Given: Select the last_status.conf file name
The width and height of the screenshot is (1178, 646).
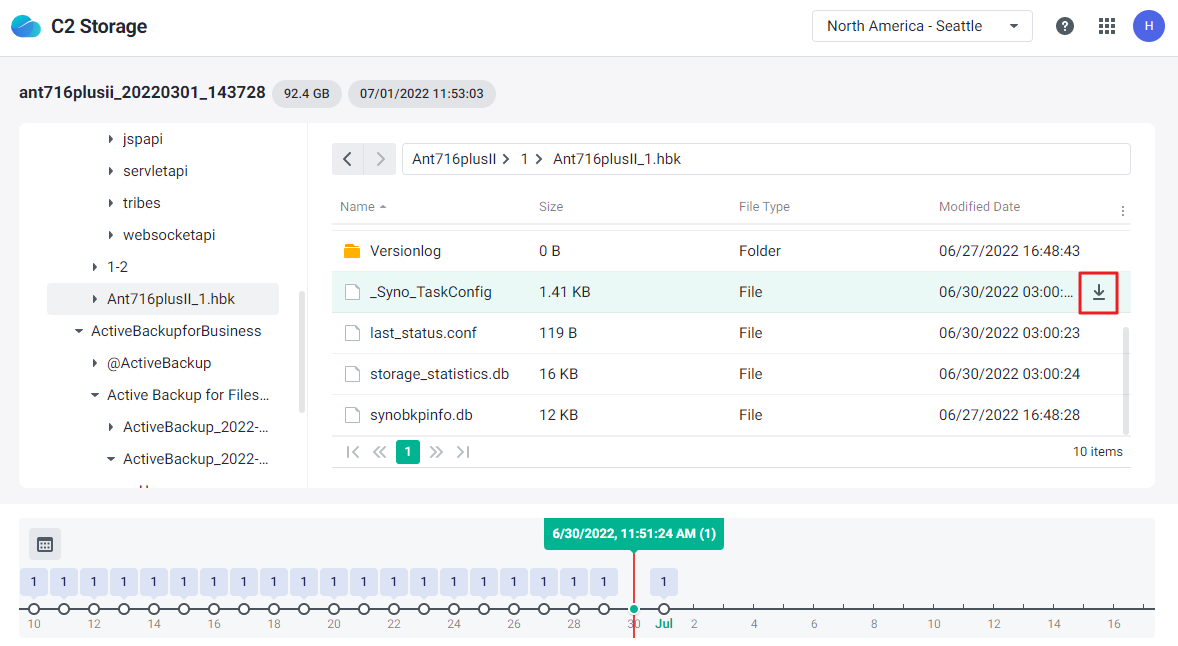Looking at the screenshot, I should [x=423, y=334].
